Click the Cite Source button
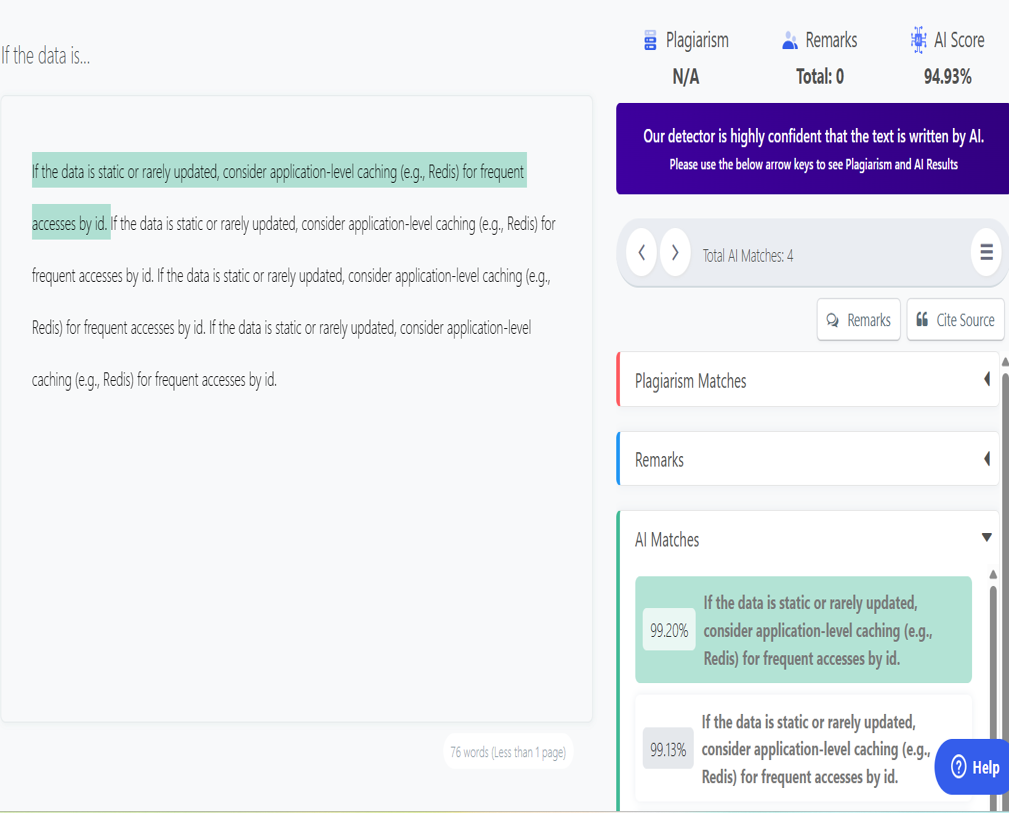This screenshot has height=813, width=1009. [955, 320]
